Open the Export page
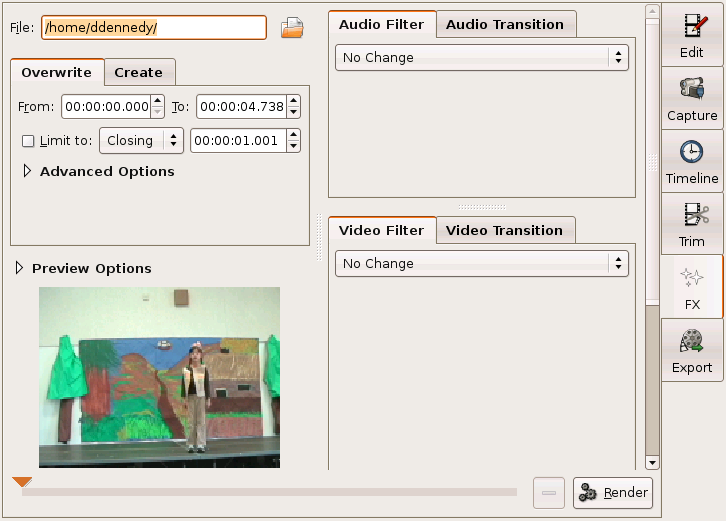This screenshot has height=521, width=726. click(692, 350)
